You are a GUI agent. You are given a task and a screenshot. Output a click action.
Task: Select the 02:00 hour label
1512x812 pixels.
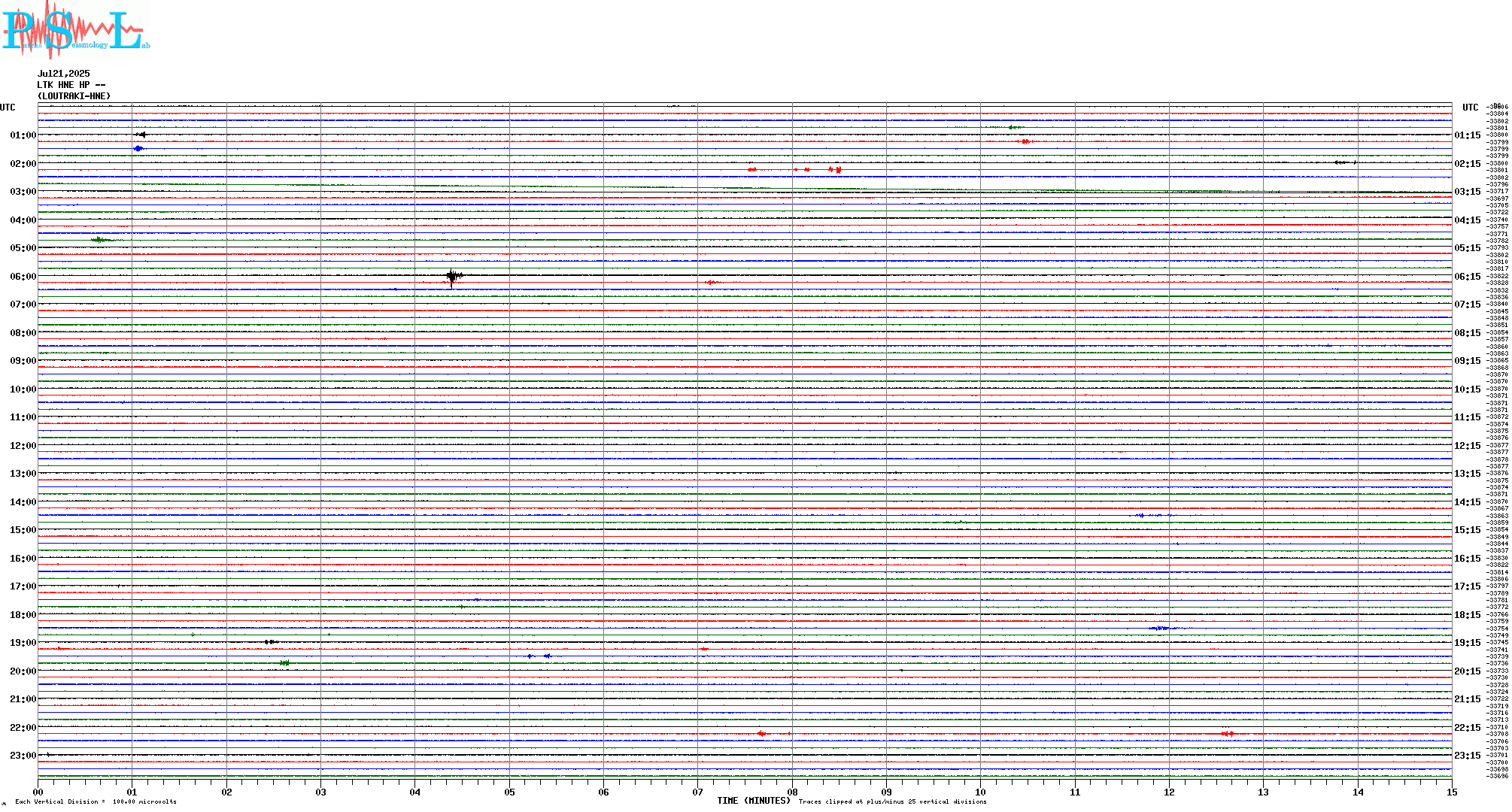(23, 164)
